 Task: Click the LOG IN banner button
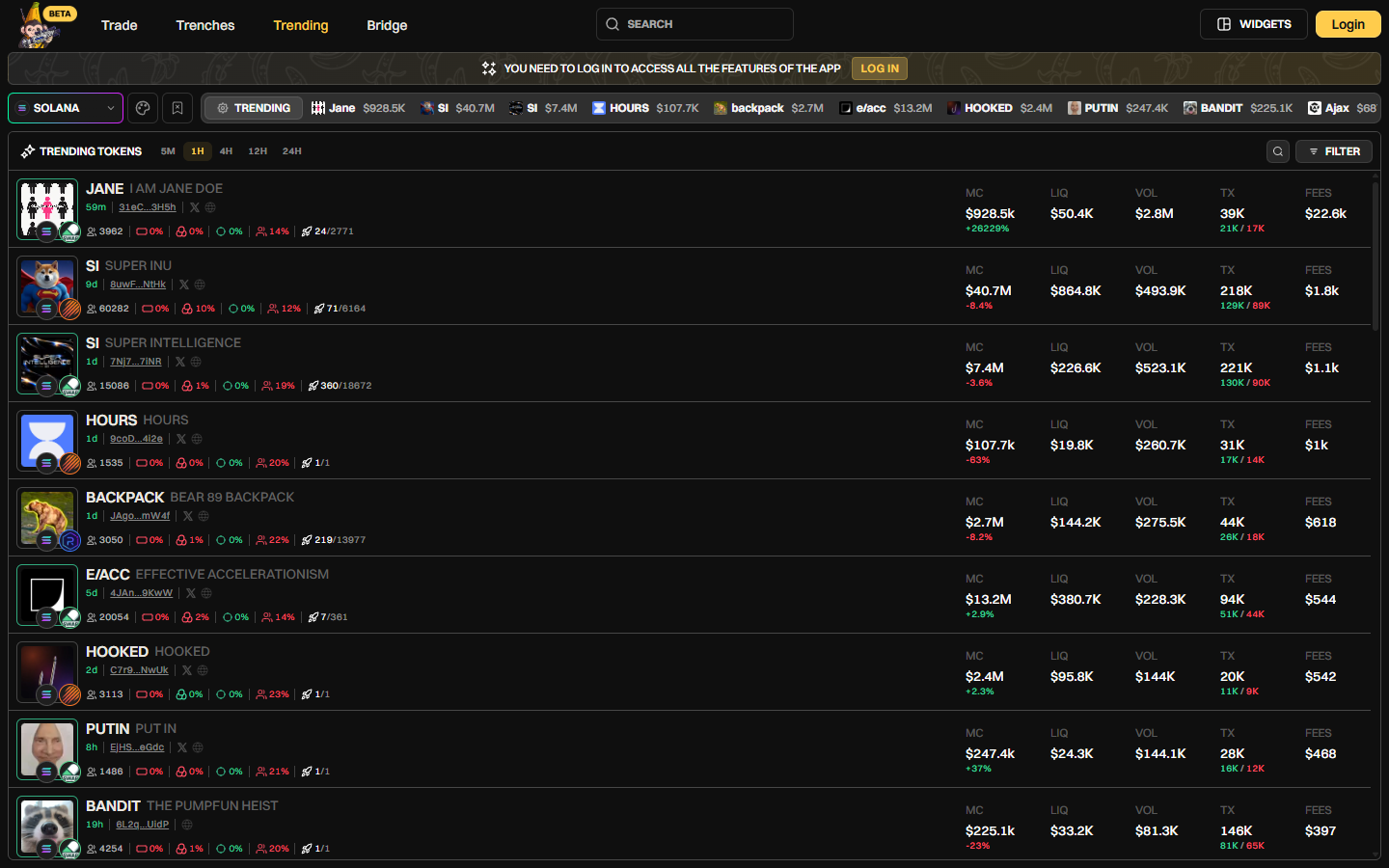pyautogui.click(x=880, y=68)
